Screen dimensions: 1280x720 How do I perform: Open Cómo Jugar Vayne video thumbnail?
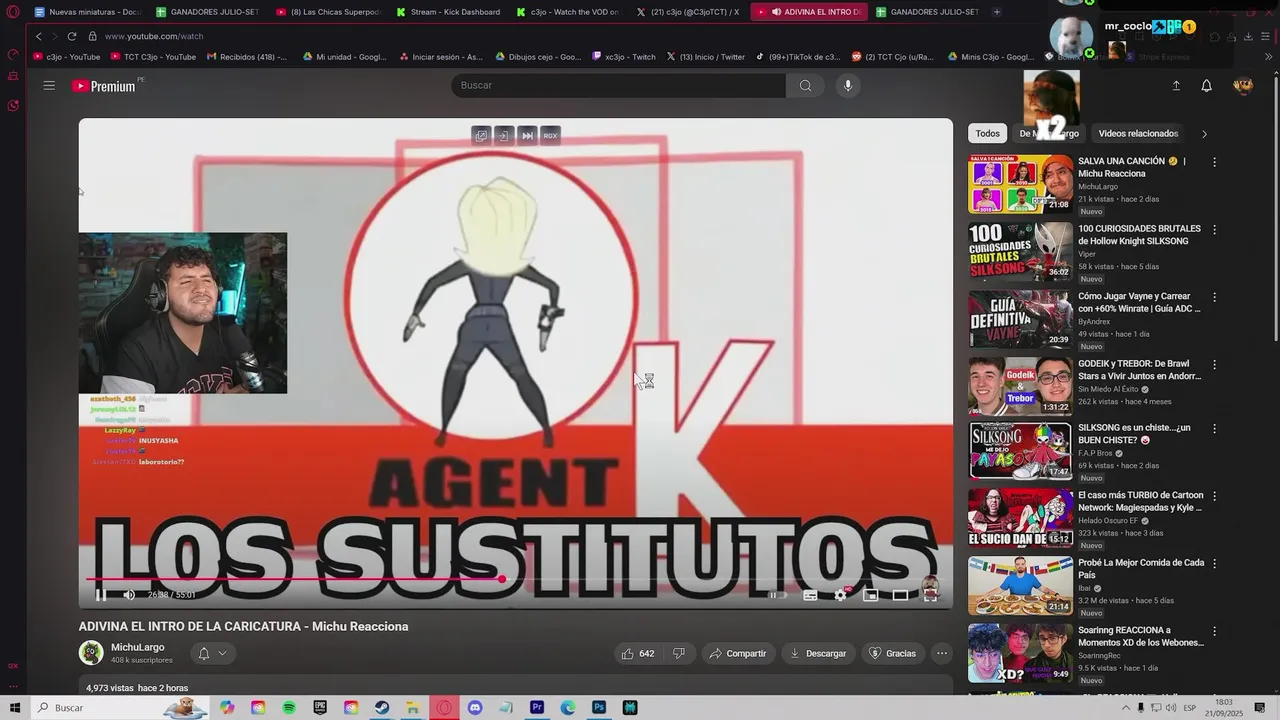pos(1020,319)
